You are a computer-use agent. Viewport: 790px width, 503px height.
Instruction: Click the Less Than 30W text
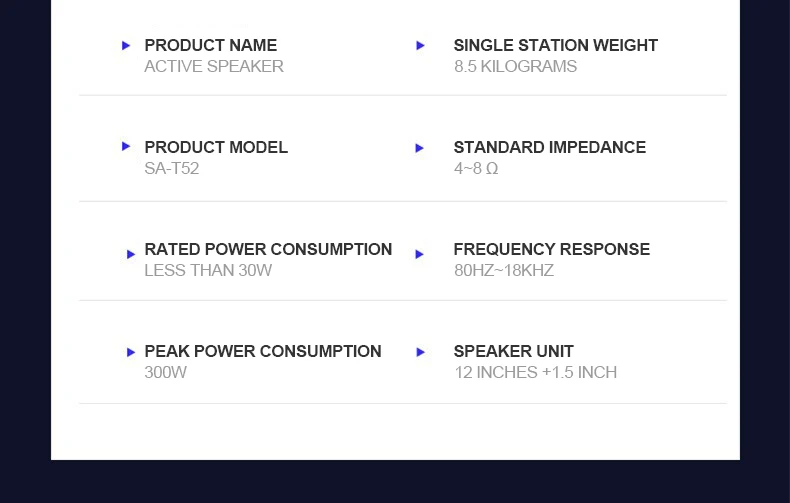point(208,271)
